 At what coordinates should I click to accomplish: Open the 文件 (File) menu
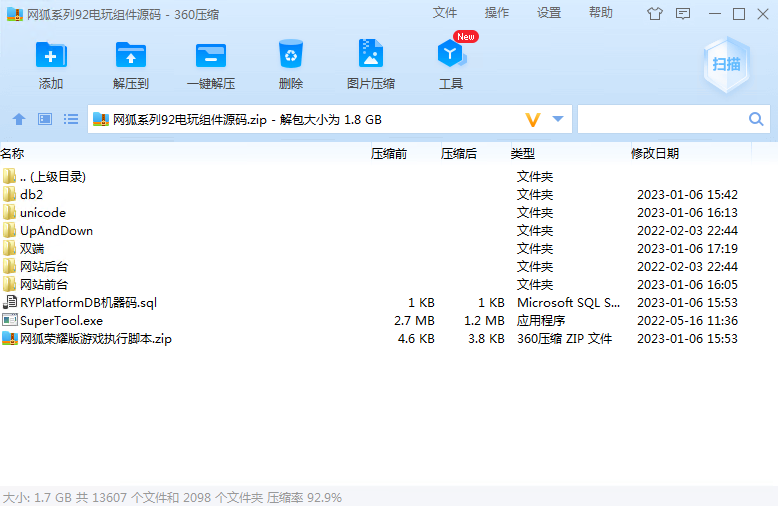tap(445, 13)
